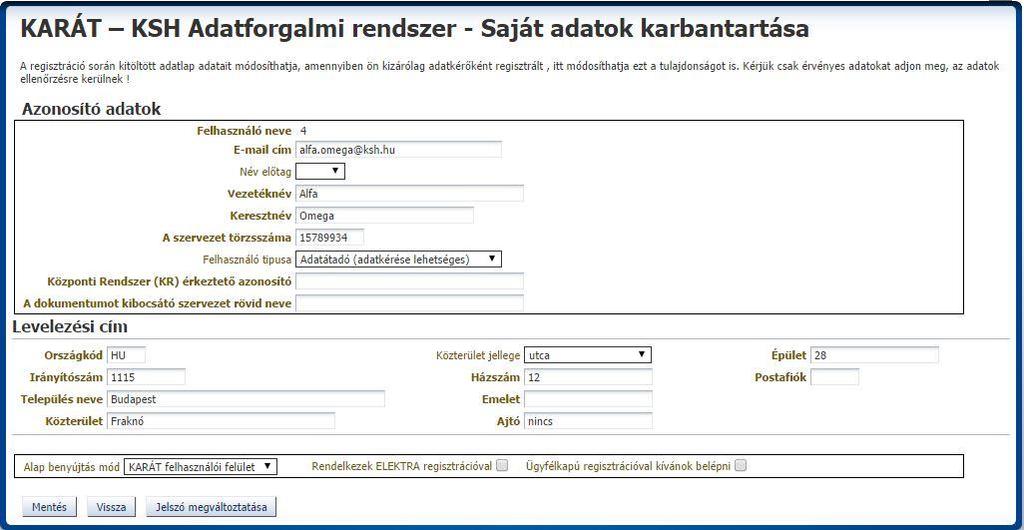1024x530 pixels.
Task: Click the Alap benyújtás mód label
Action: 71,467
